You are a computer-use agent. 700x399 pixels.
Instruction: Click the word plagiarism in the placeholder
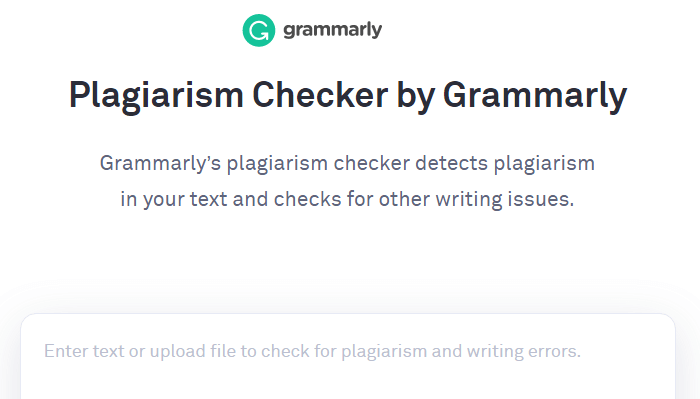pyautogui.click(x=384, y=351)
